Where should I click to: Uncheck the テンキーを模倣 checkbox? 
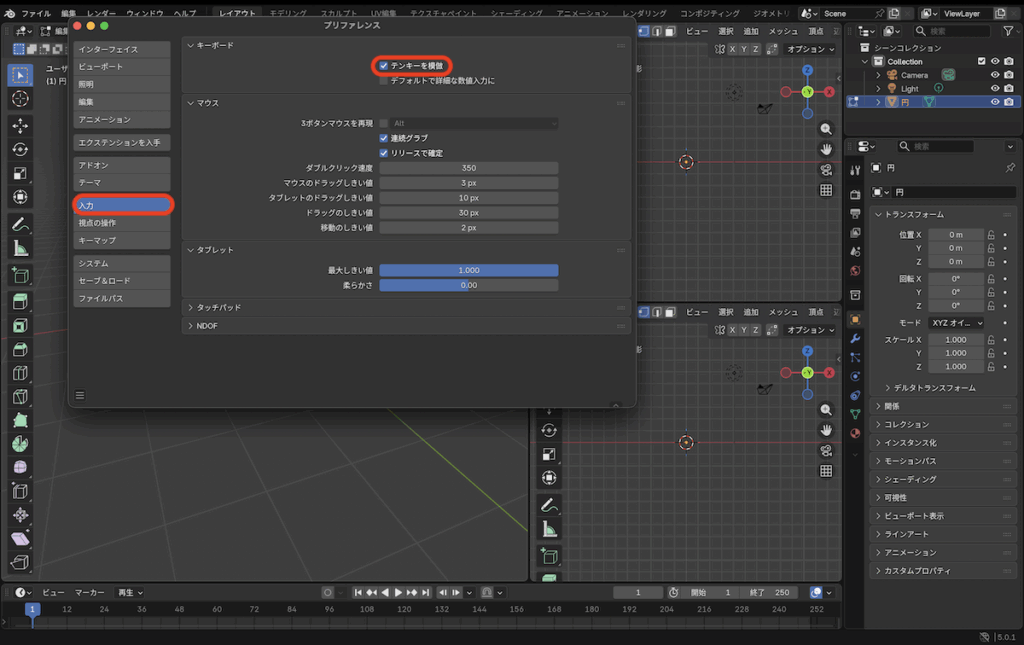pos(384,66)
